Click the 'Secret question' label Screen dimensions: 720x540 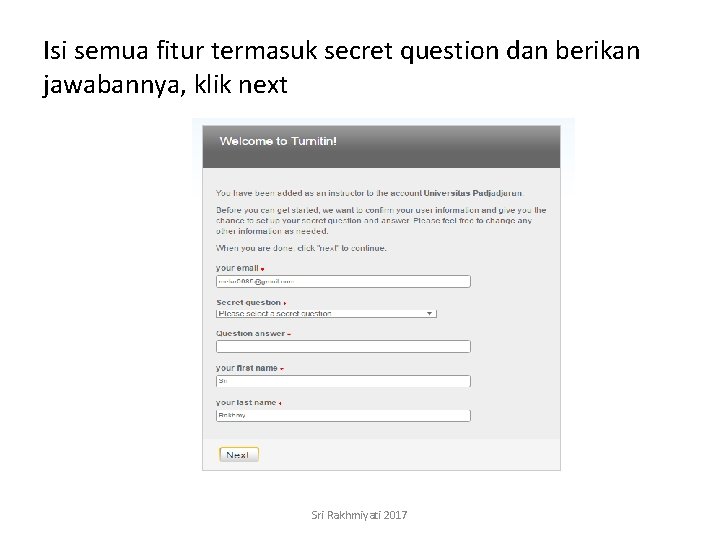[248, 302]
